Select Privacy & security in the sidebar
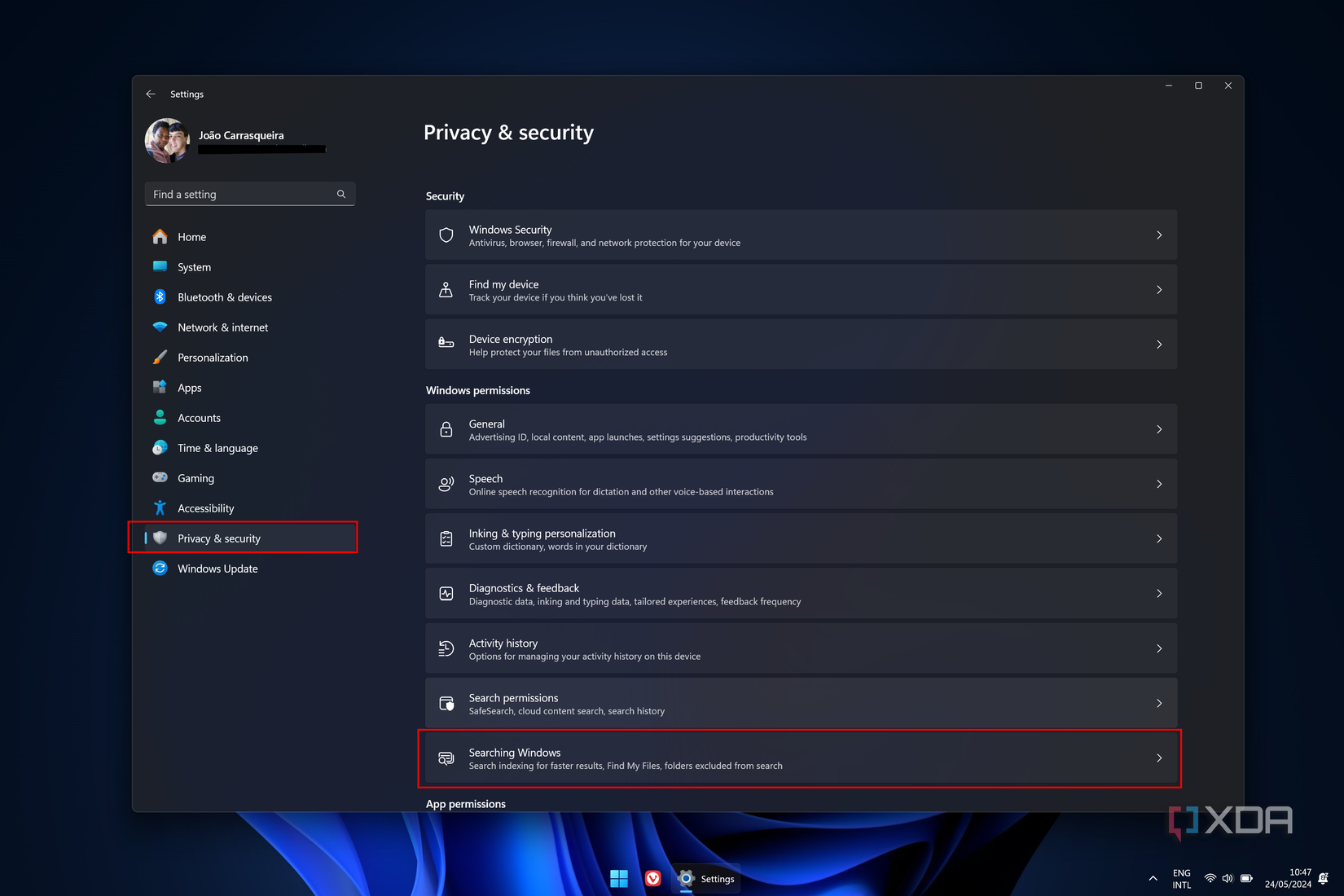Screen dimensions: 1344x896 pos(218,538)
